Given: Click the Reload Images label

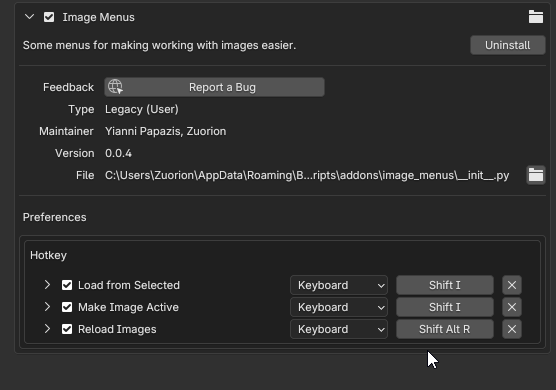Looking at the screenshot, I should (117, 329).
